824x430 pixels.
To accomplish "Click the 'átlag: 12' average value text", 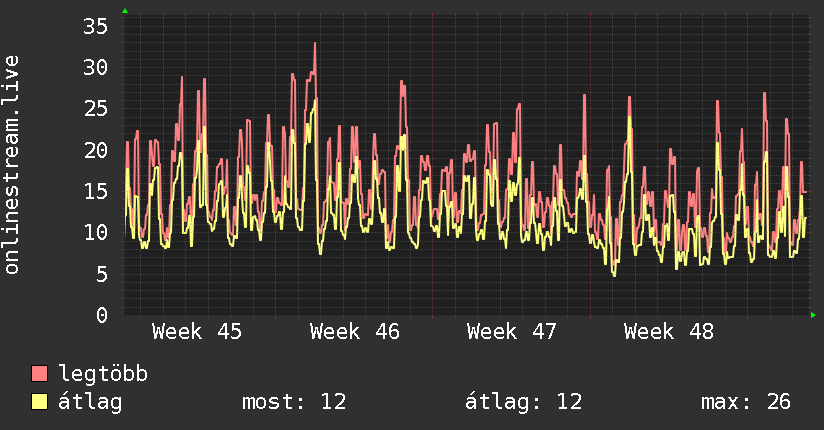I will click(523, 402).
